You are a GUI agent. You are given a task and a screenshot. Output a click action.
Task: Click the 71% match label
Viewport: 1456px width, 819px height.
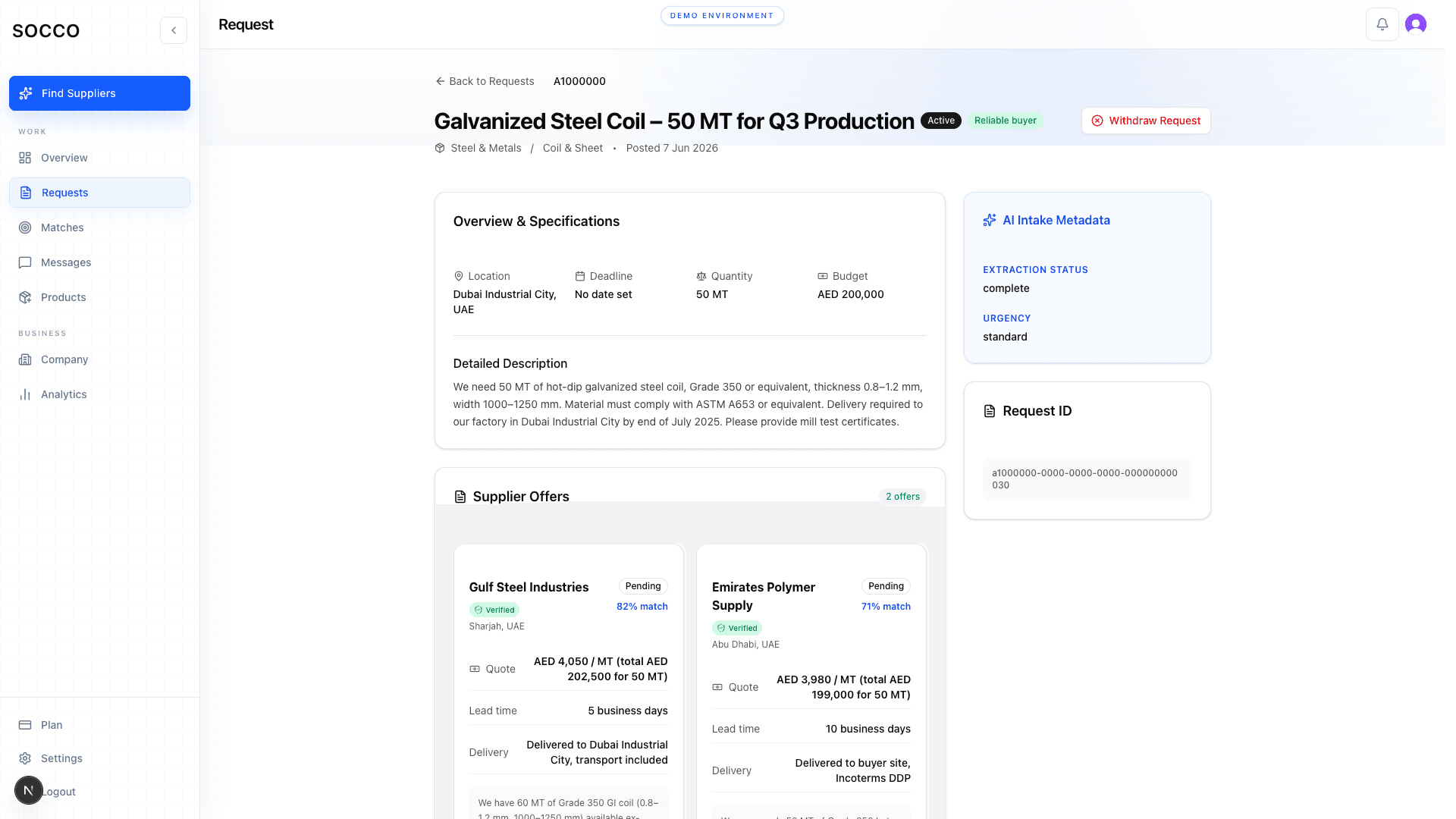pyautogui.click(x=886, y=607)
